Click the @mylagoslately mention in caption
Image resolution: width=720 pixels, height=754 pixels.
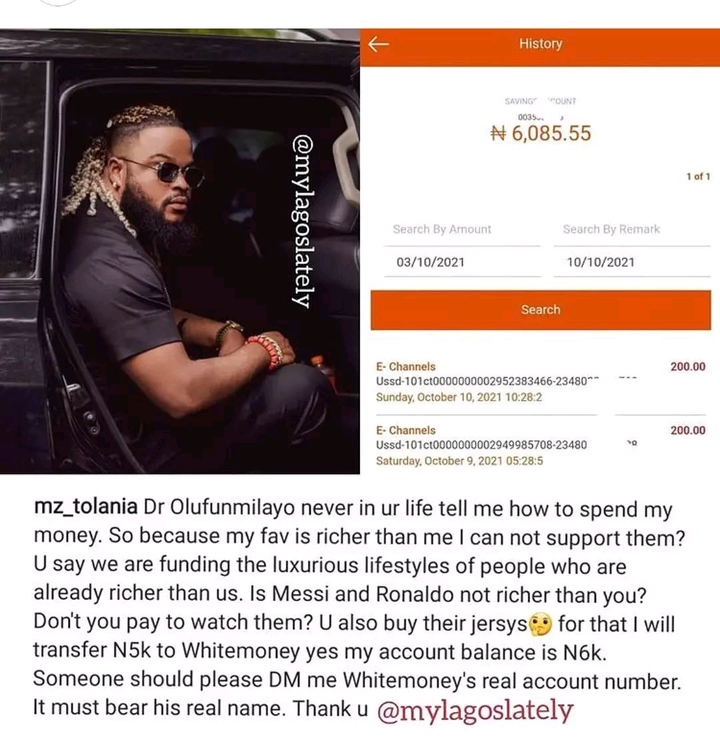tap(475, 710)
